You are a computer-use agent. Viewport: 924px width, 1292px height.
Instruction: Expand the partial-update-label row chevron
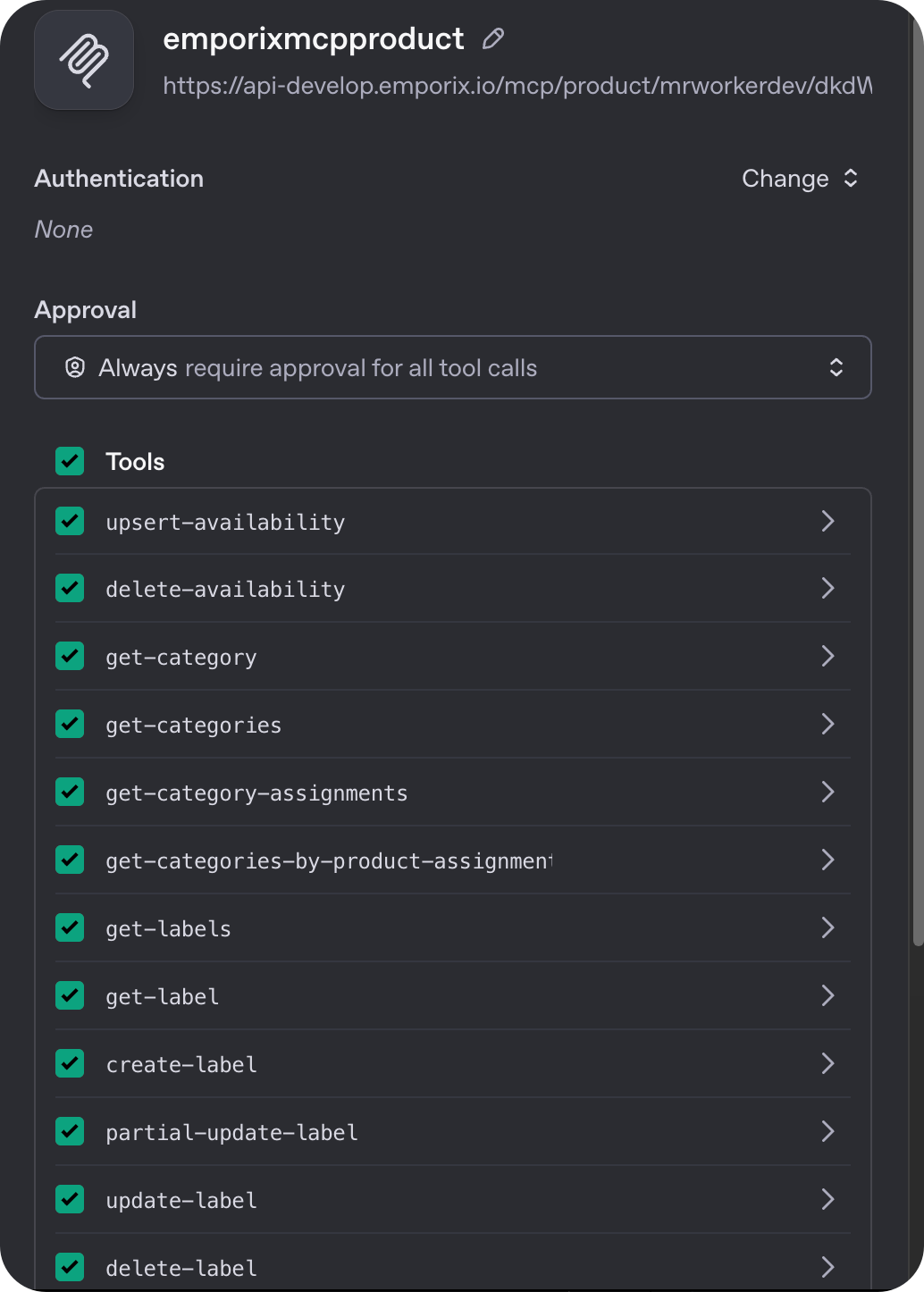[x=827, y=1131]
